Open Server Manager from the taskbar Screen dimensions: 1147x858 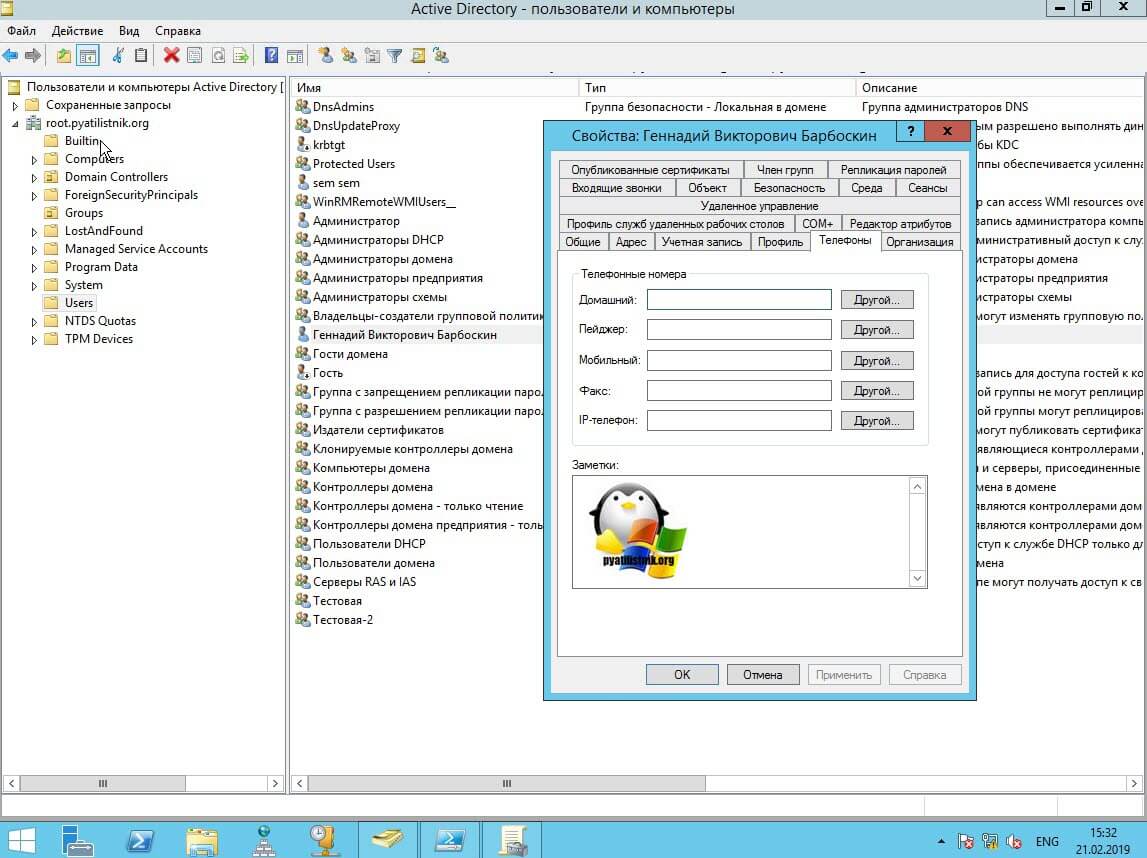tap(78, 839)
